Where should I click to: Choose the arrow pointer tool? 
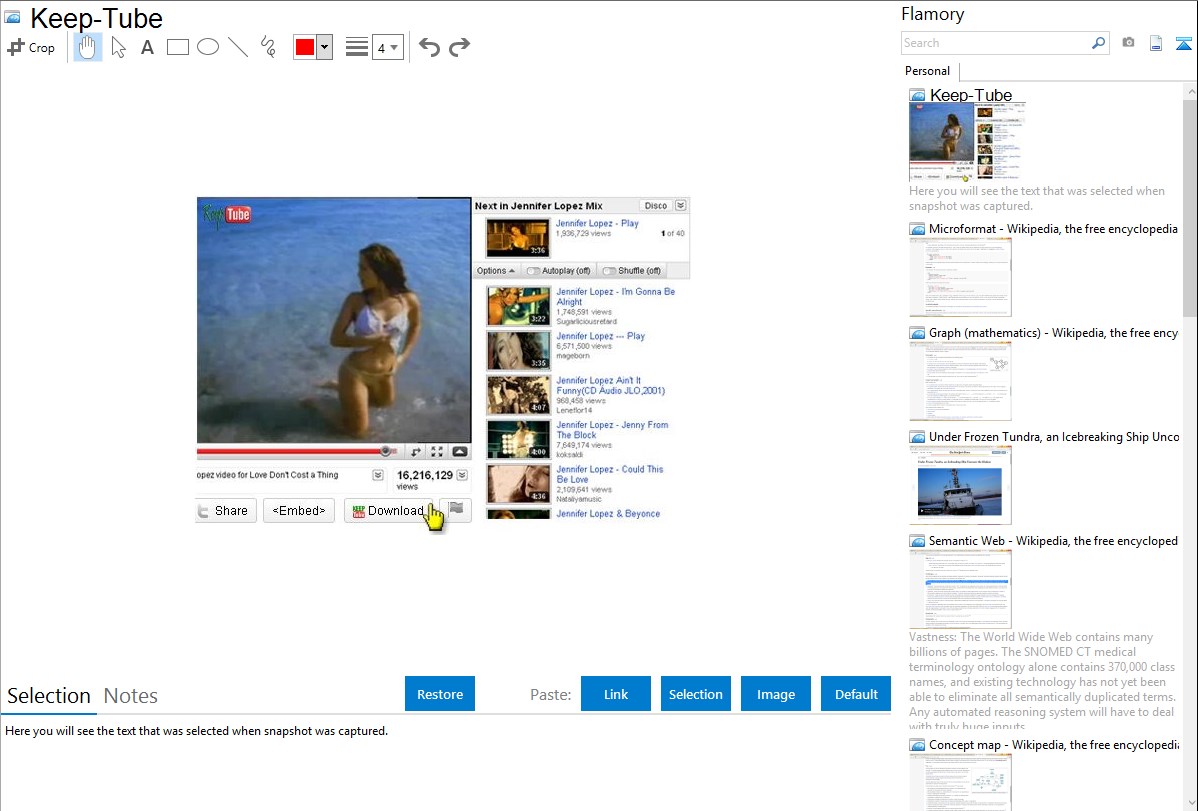118,47
